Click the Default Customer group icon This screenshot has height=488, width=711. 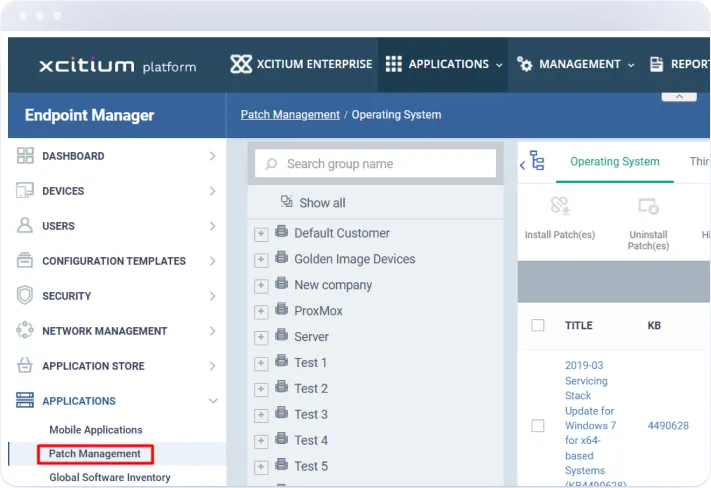coord(282,231)
